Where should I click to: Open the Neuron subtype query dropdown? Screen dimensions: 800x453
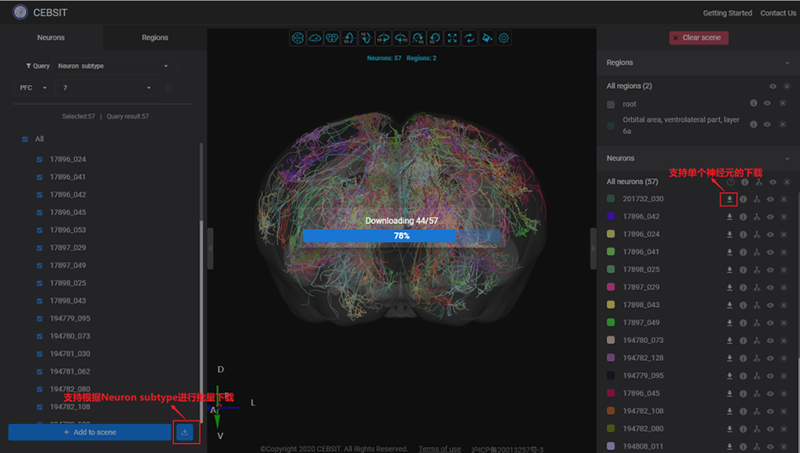point(112,66)
